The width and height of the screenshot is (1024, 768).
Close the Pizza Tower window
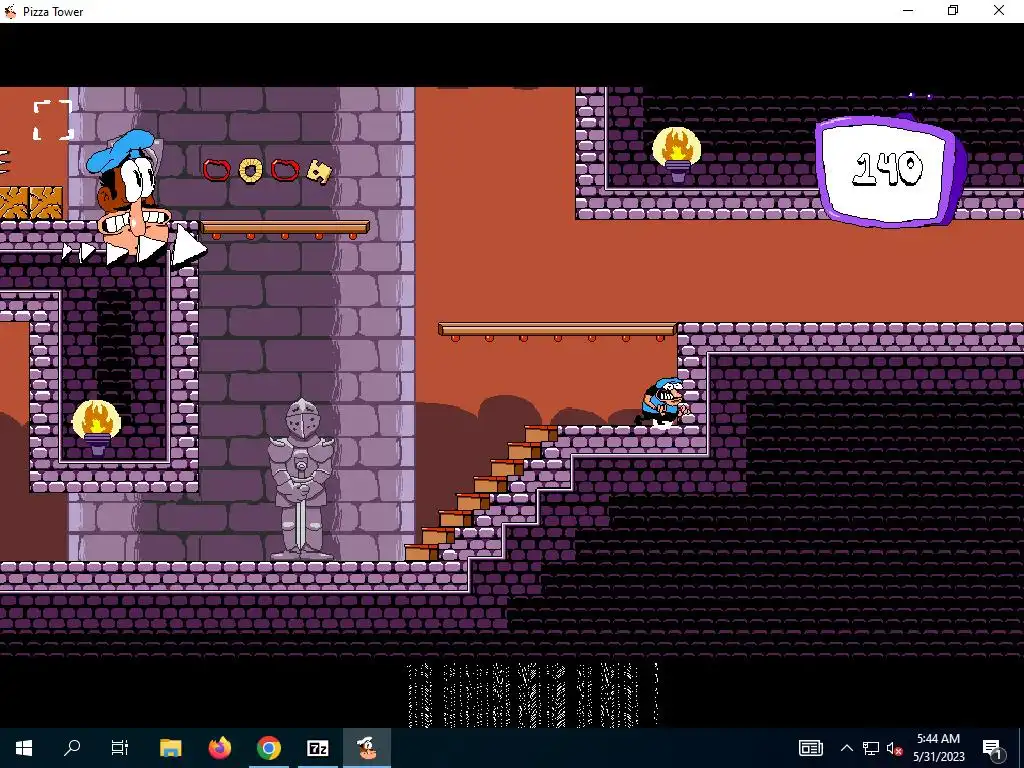click(999, 10)
